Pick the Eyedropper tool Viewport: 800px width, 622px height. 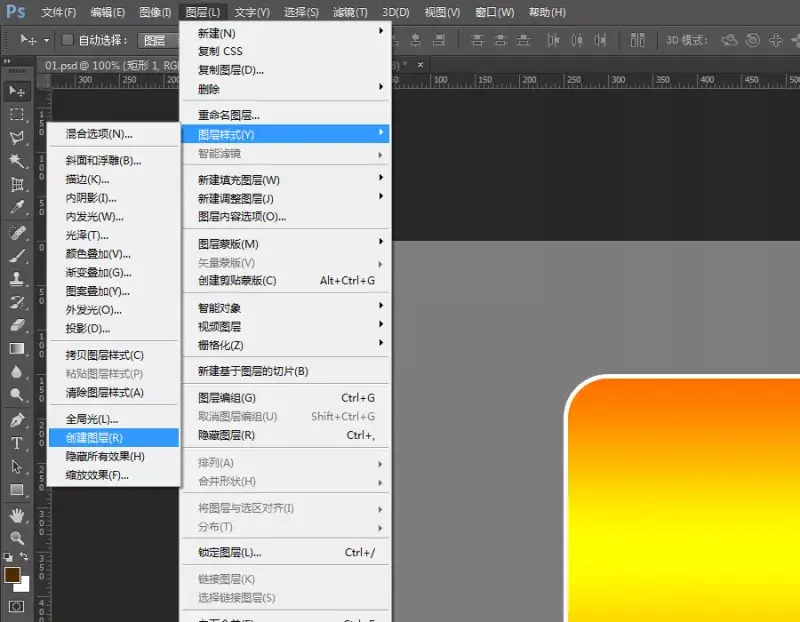[x=17, y=207]
